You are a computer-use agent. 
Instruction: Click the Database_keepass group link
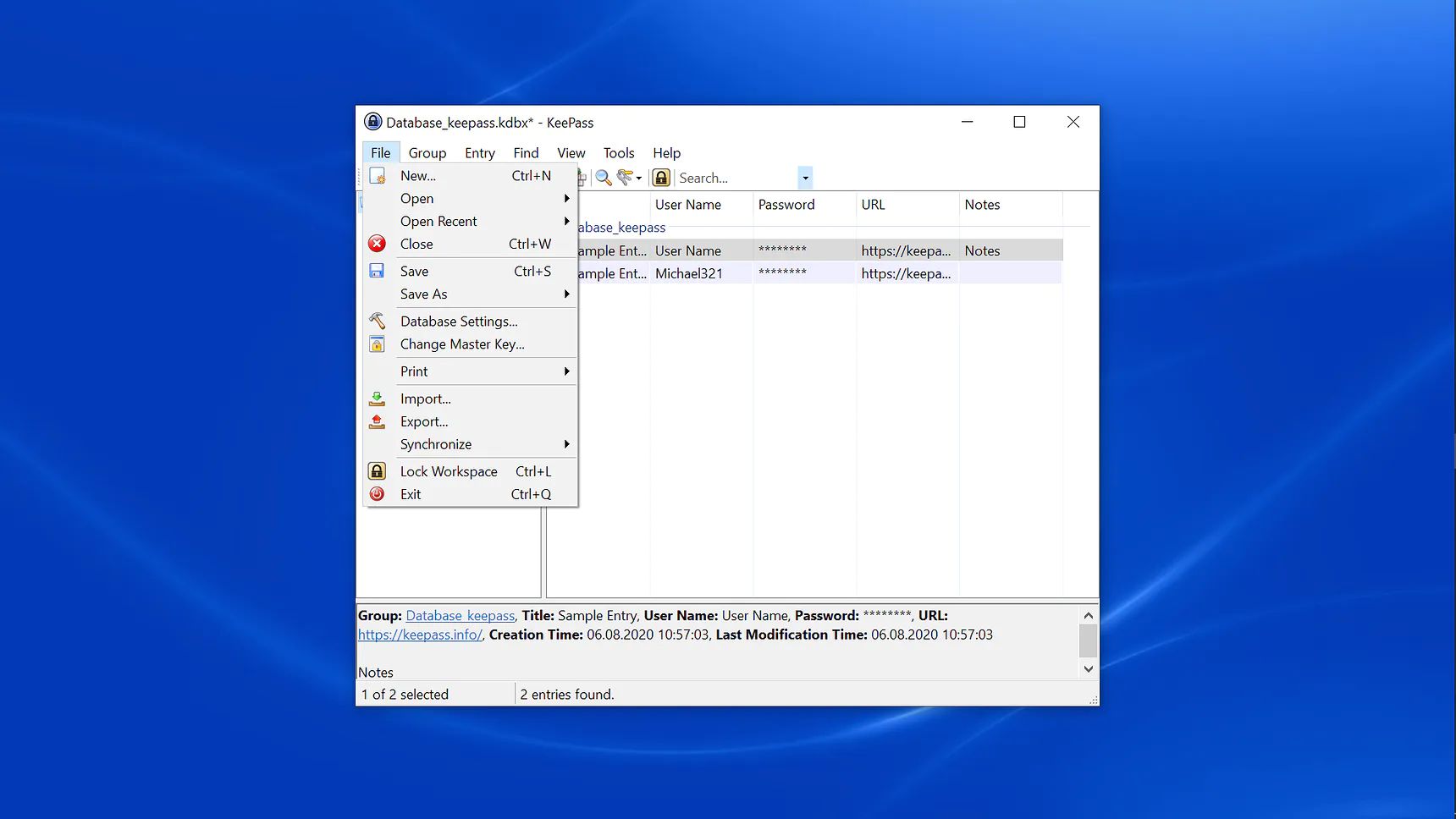(x=461, y=615)
